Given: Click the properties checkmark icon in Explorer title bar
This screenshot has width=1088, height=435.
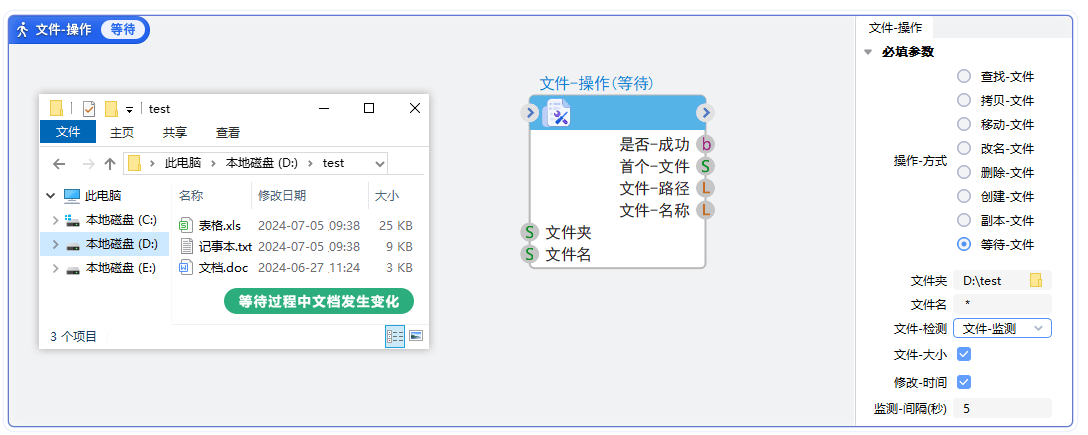Looking at the screenshot, I should (x=89, y=109).
